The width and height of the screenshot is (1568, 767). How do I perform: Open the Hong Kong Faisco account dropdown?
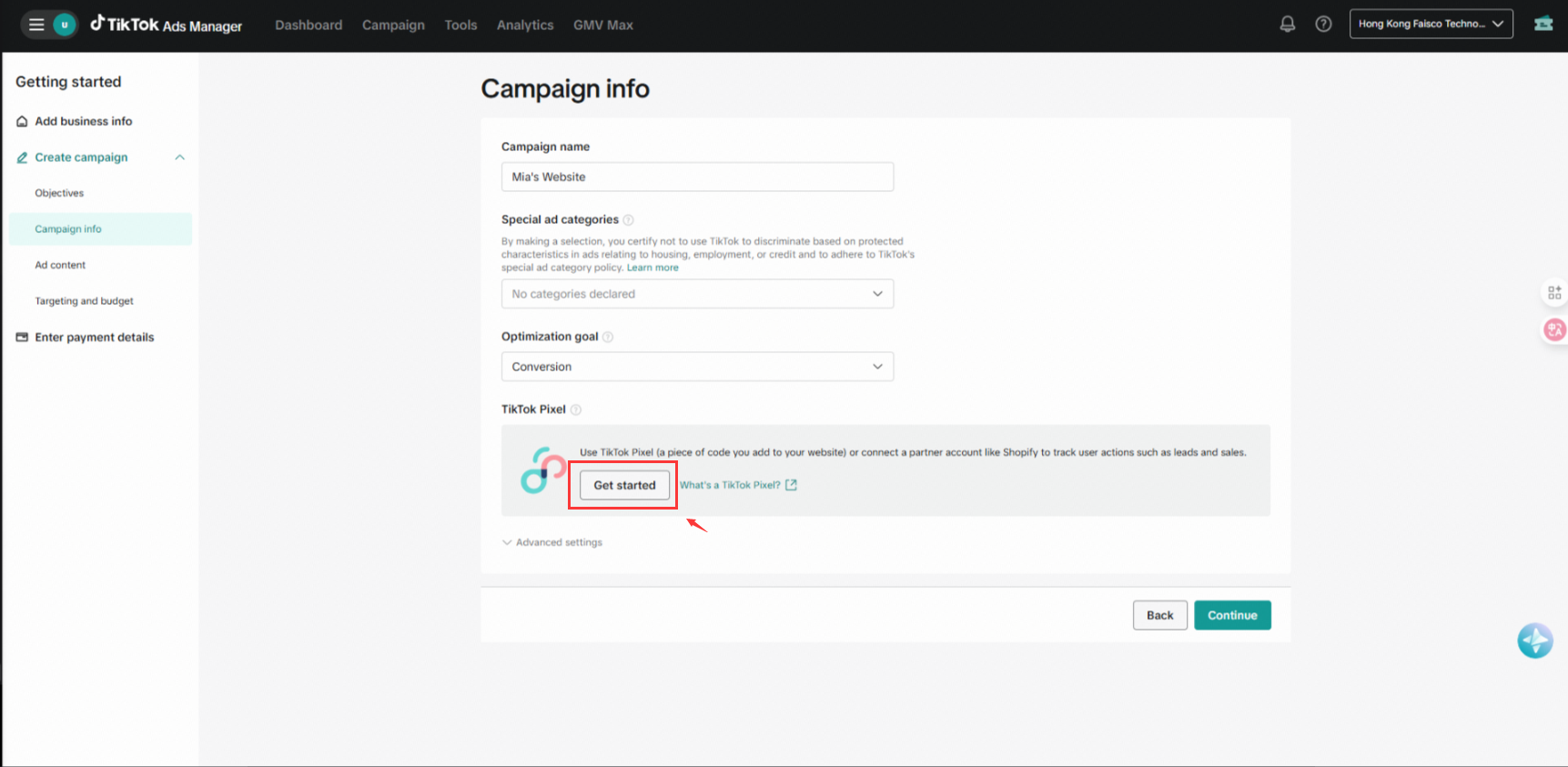pyautogui.click(x=1431, y=24)
